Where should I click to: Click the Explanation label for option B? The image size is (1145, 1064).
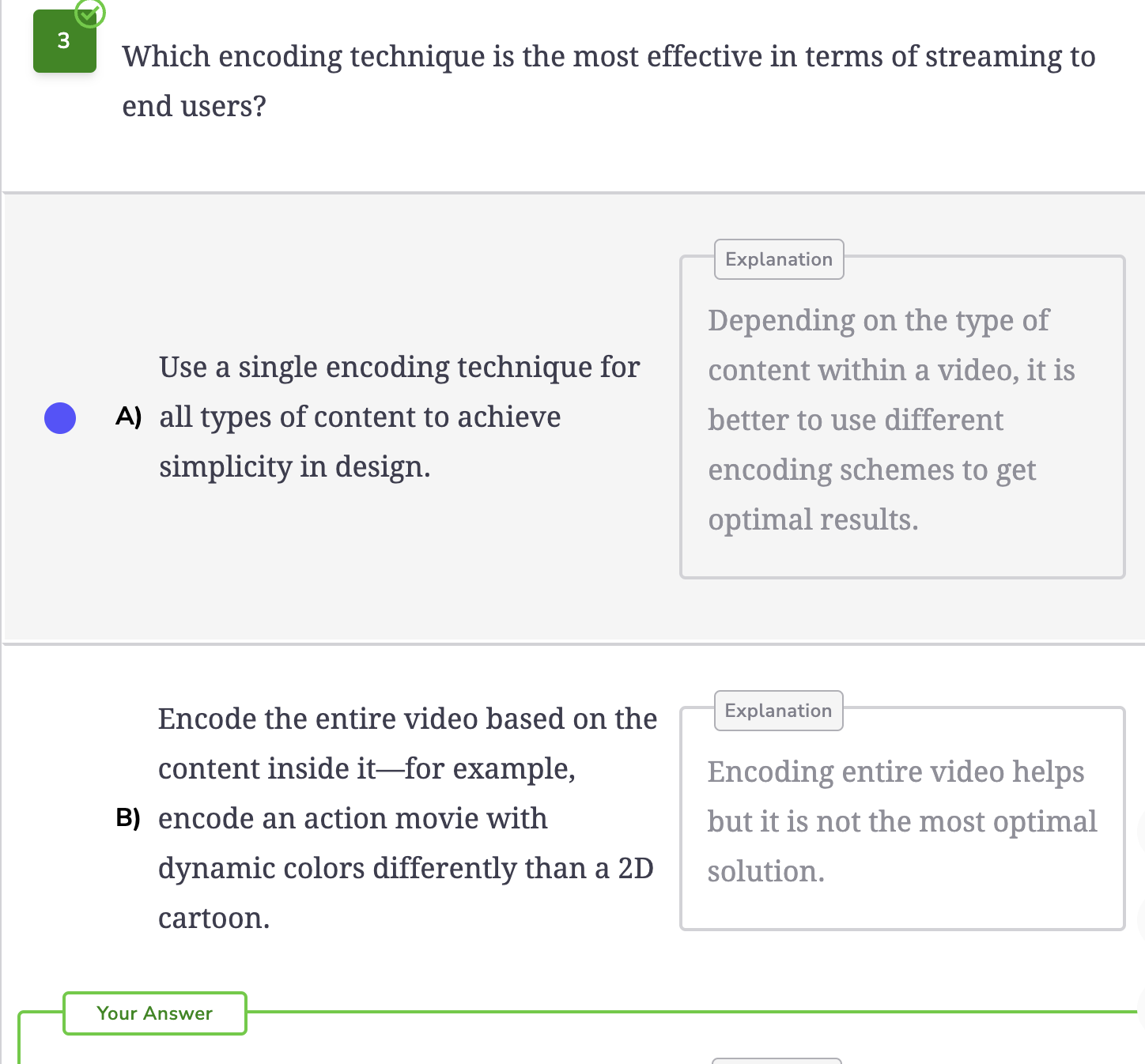(778, 711)
